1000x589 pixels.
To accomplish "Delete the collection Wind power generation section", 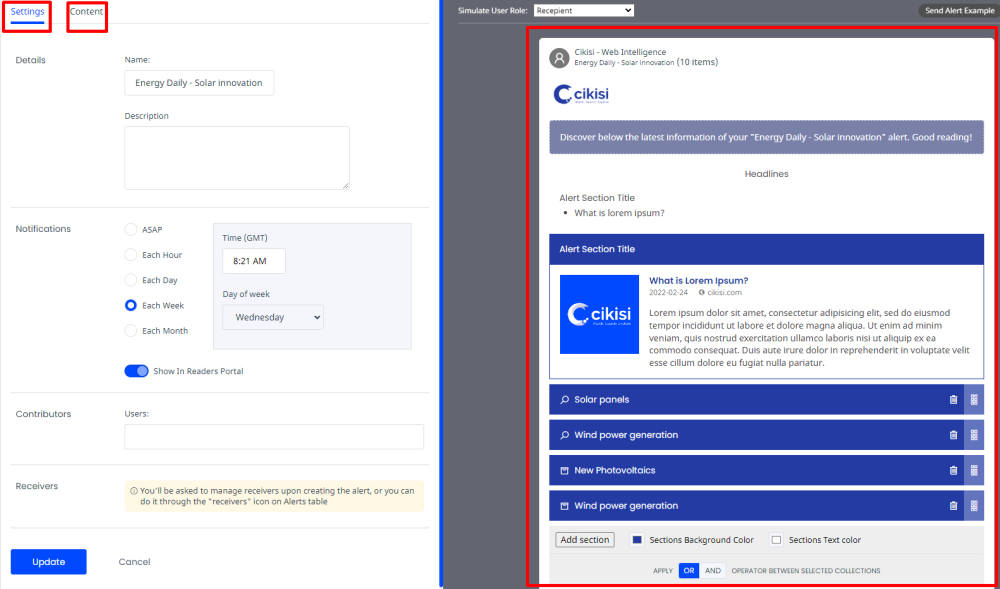I will pos(953,505).
